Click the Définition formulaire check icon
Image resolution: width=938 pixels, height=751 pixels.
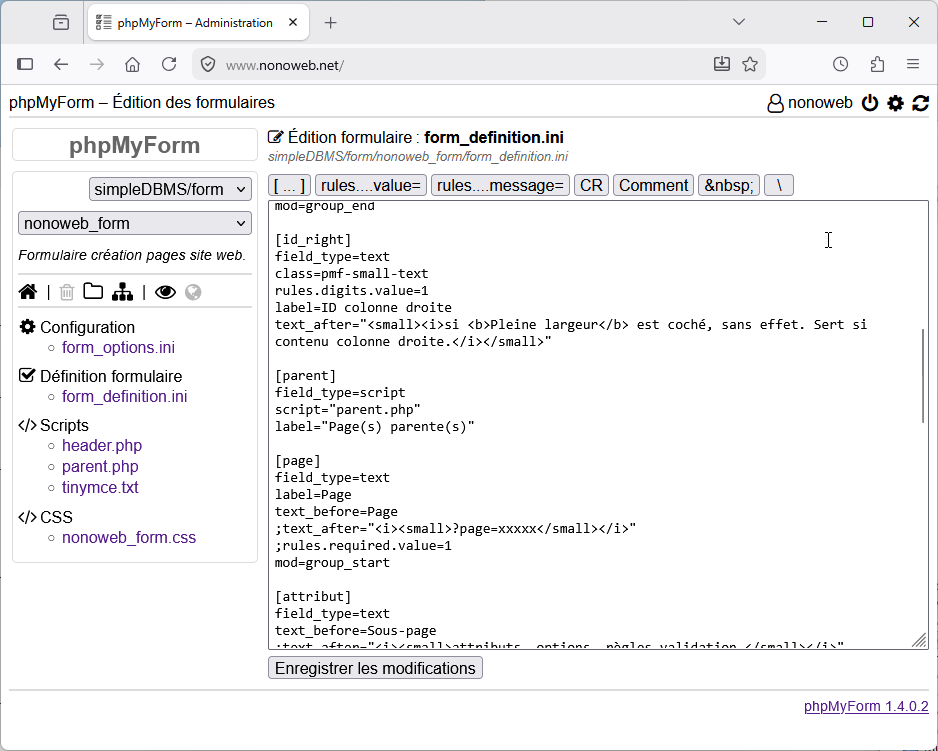[28, 375]
